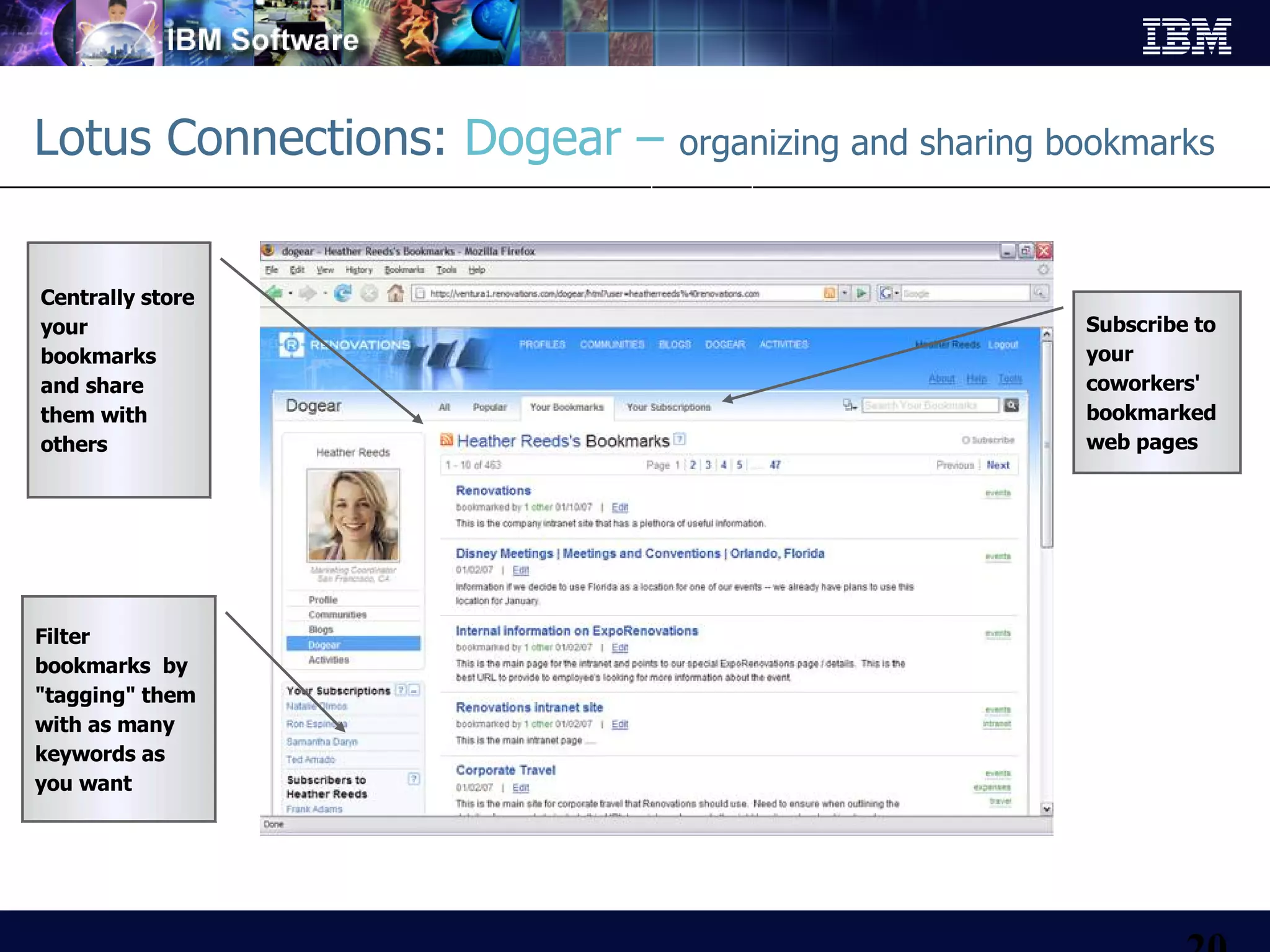Click the expenses tag on Corporate Travel
Viewport: 1270px width, 952px height.
coord(992,787)
